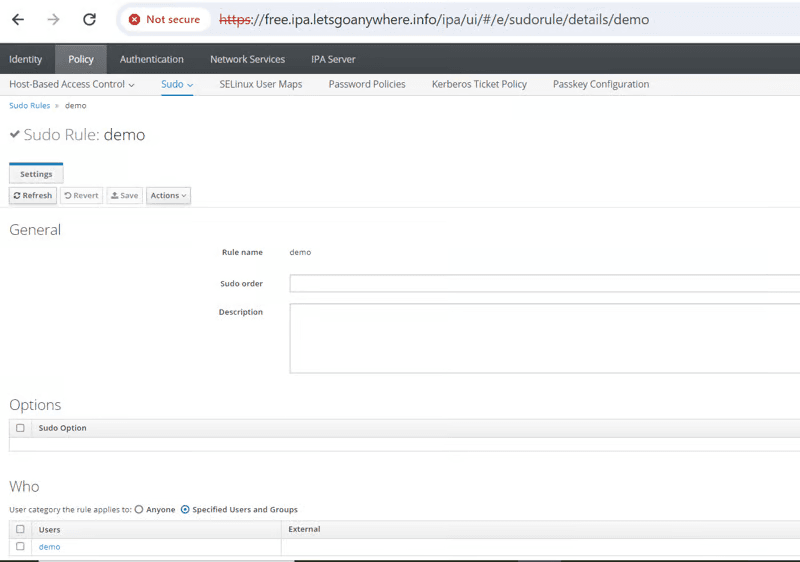Expand the Sudo submenu dropdown
Image resolution: width=800 pixels, height=562 pixels.
click(177, 85)
